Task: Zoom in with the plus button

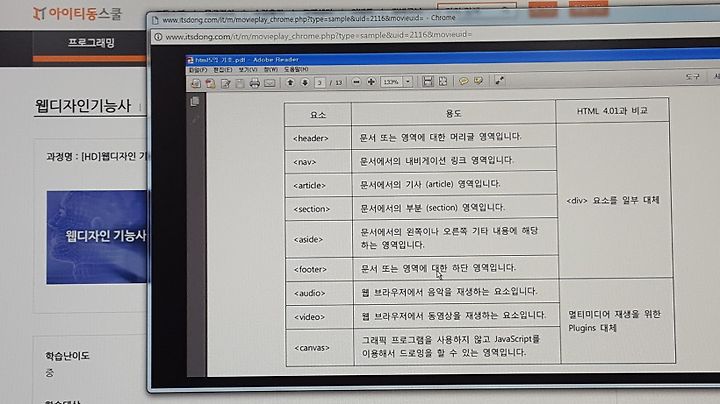Action: [371, 82]
